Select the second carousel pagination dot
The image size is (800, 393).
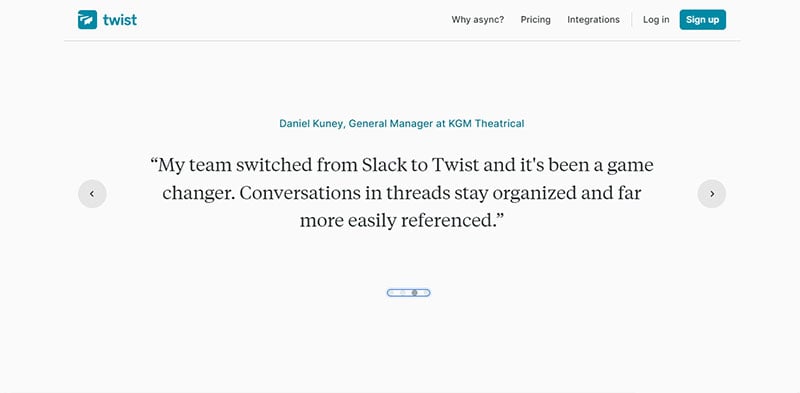tap(403, 292)
